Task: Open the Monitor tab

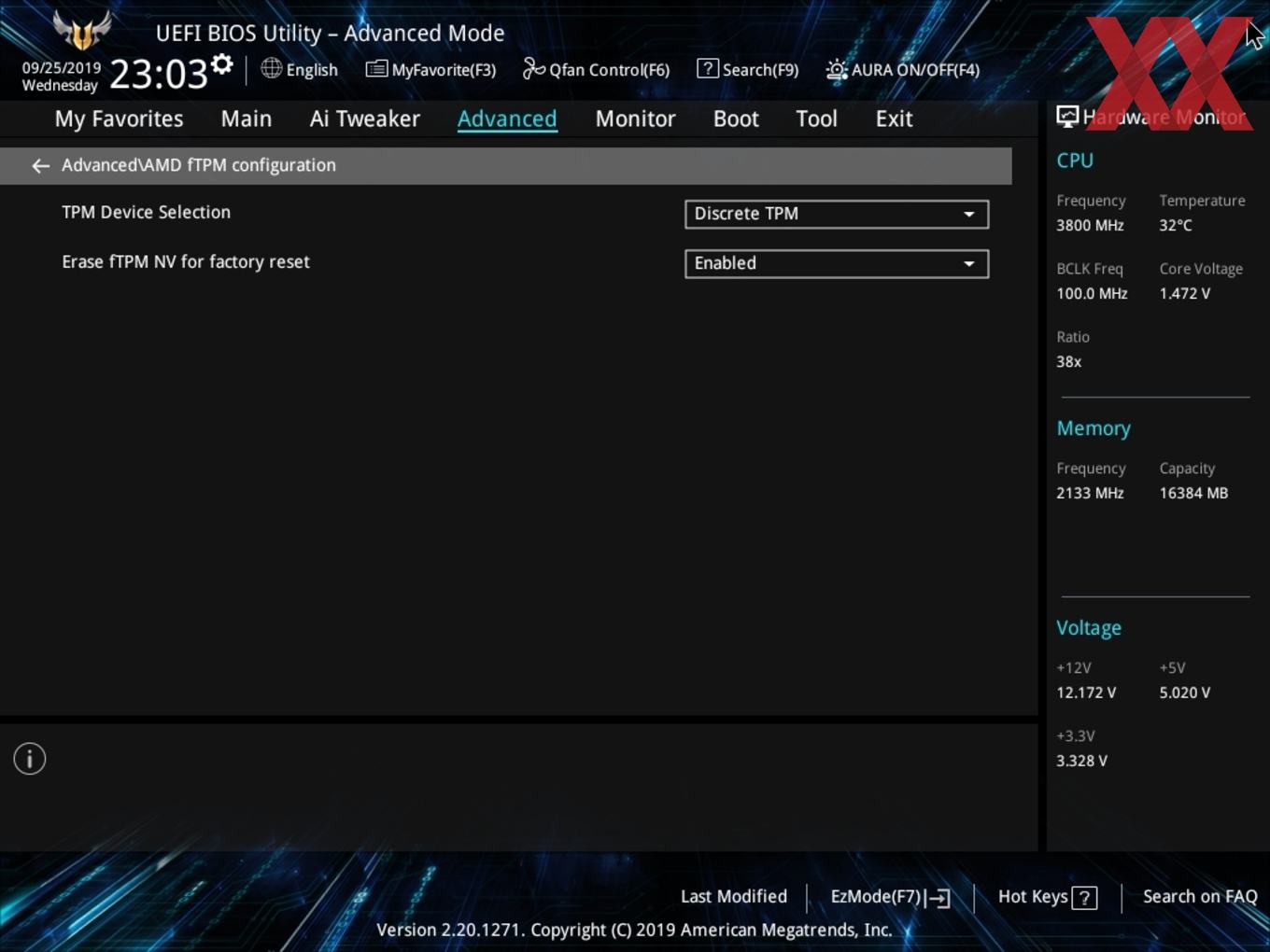Action: coord(635,119)
